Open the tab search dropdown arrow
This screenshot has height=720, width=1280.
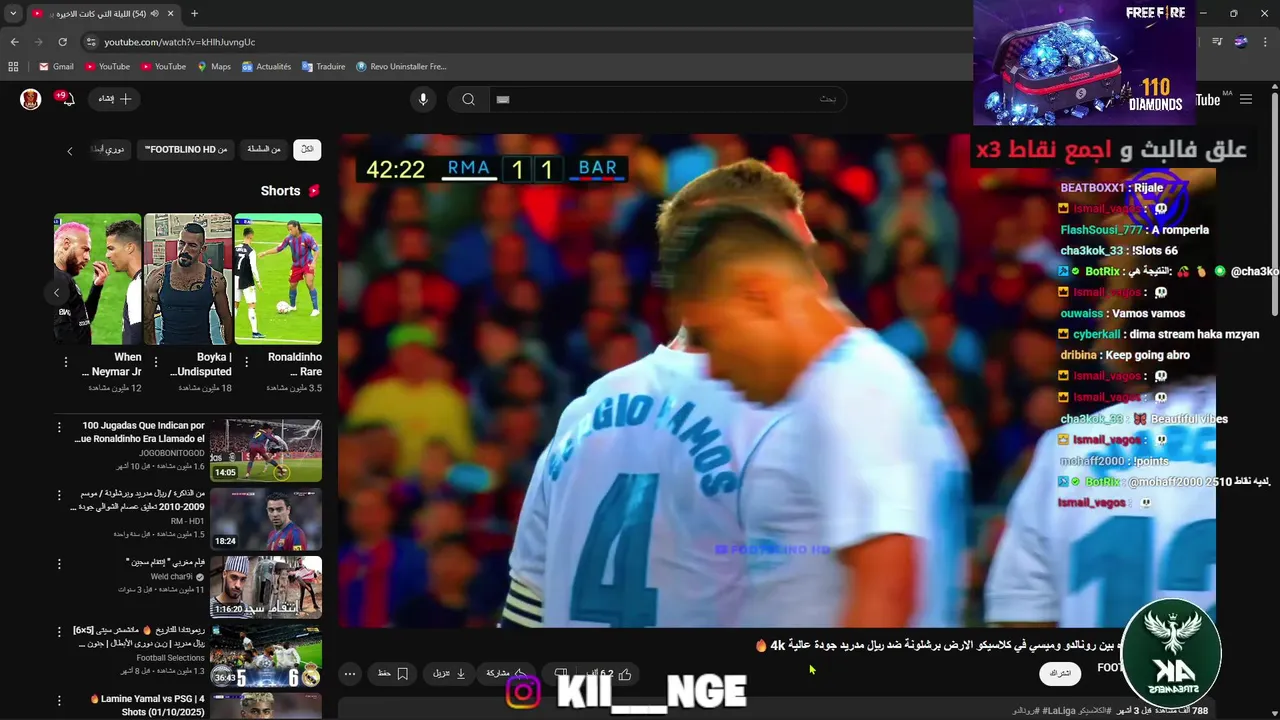[x=13, y=14]
